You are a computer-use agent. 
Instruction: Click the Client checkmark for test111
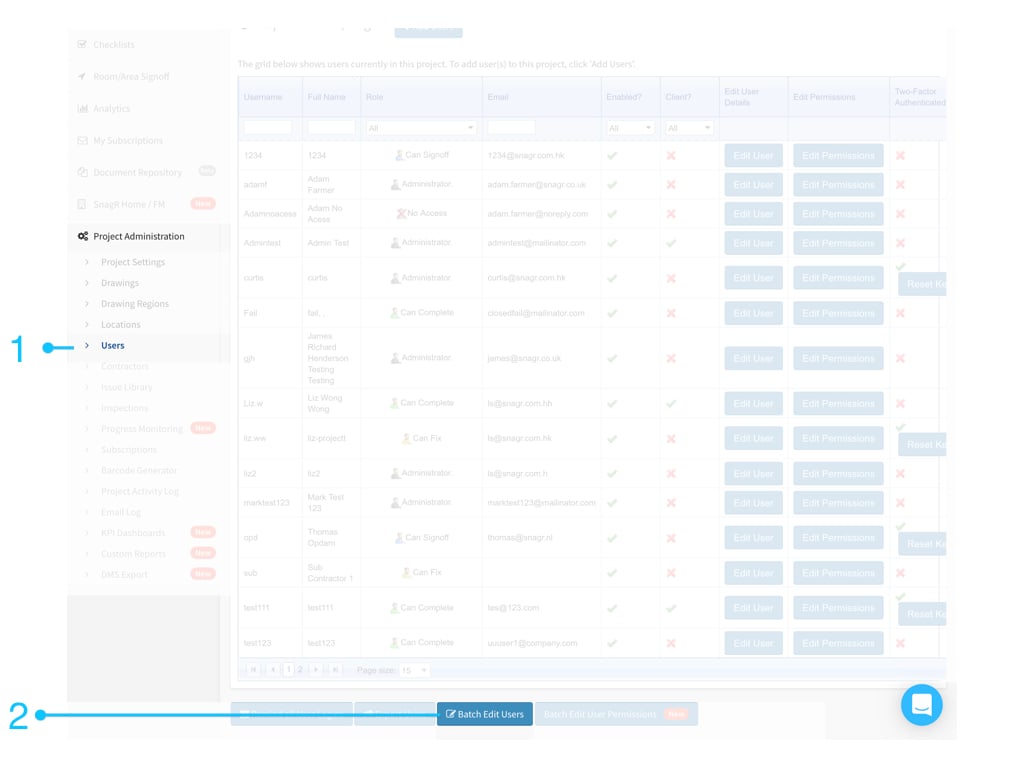(x=671, y=608)
